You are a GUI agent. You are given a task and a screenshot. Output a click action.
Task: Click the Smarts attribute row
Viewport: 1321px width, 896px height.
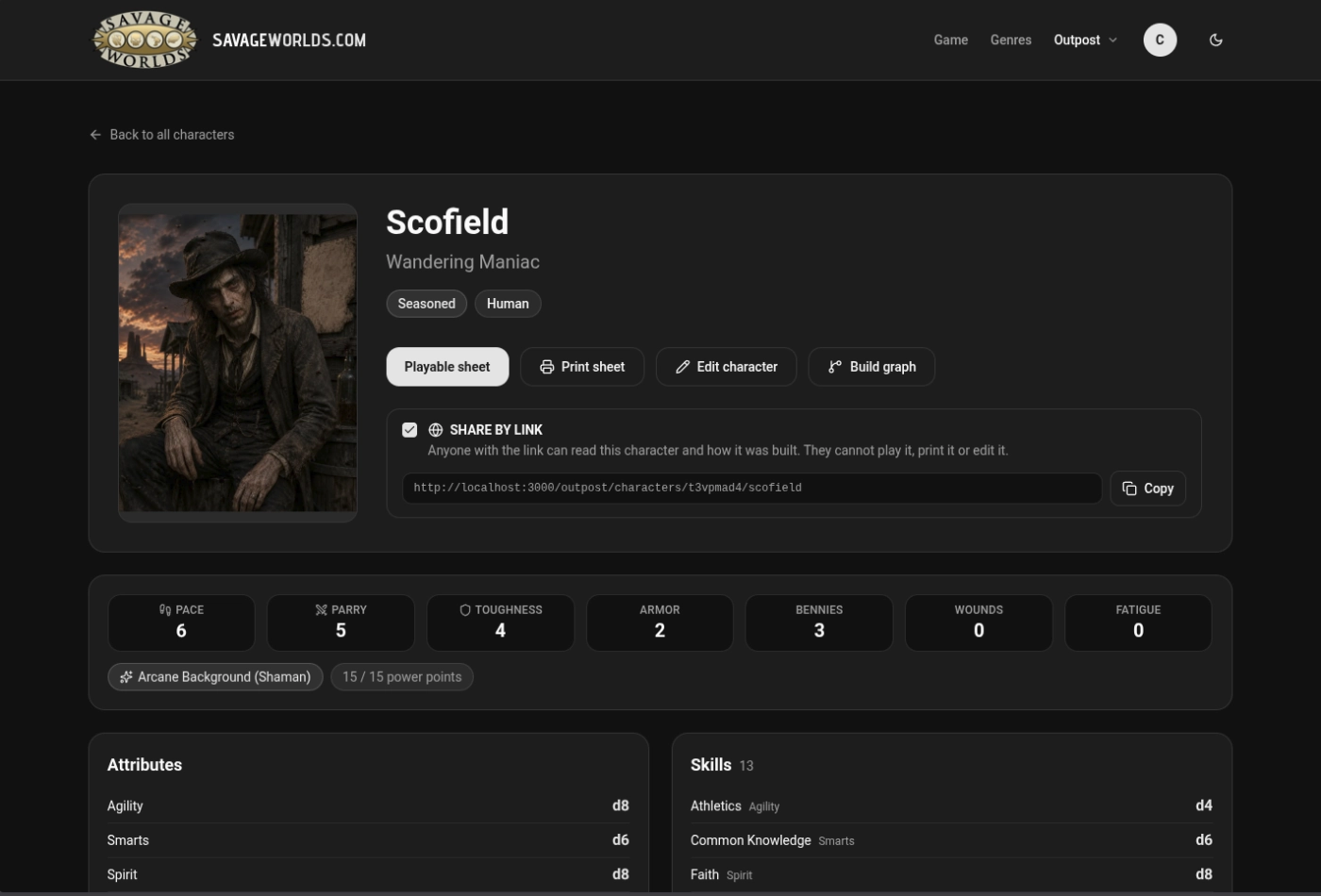tap(368, 840)
